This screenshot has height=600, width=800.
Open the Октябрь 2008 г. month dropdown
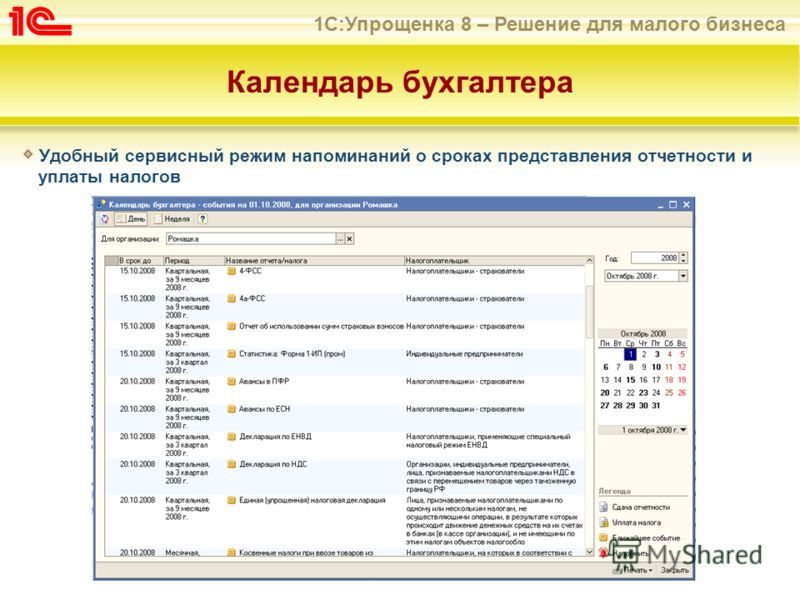tap(683, 276)
